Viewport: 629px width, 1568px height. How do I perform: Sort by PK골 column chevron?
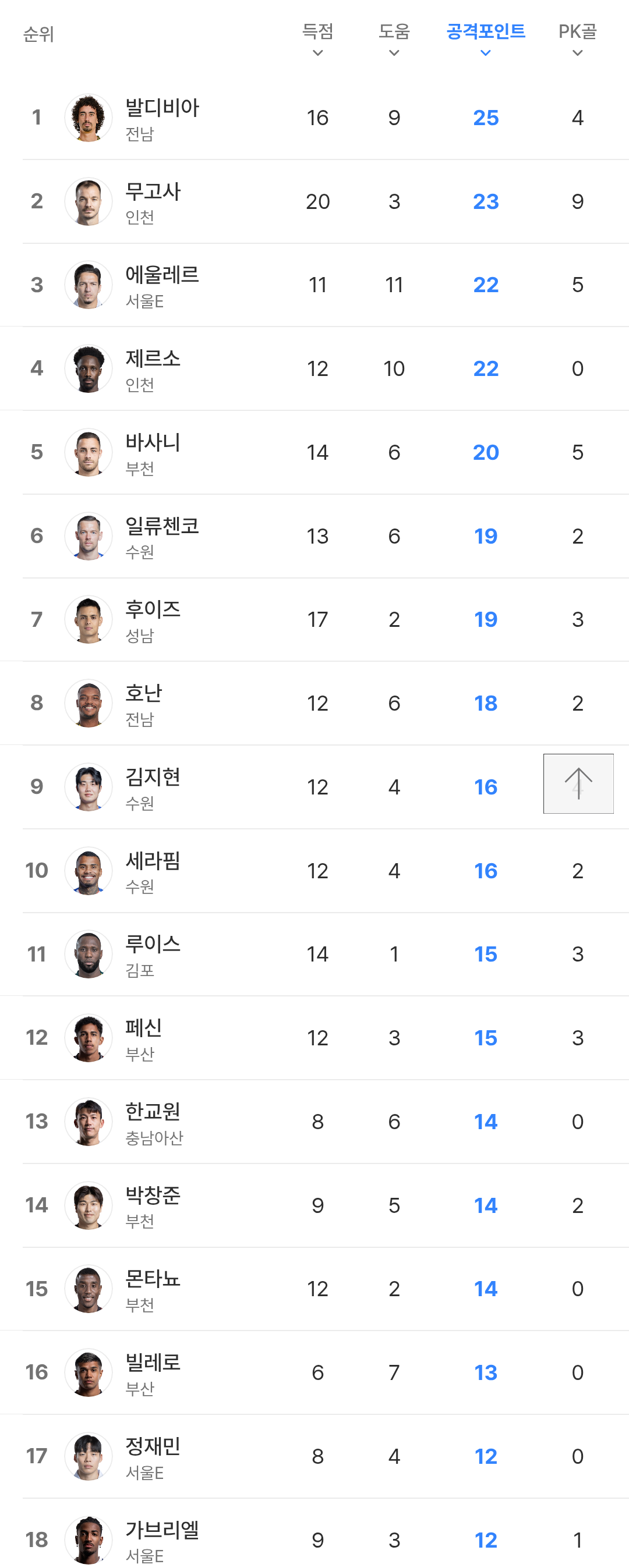(577, 54)
